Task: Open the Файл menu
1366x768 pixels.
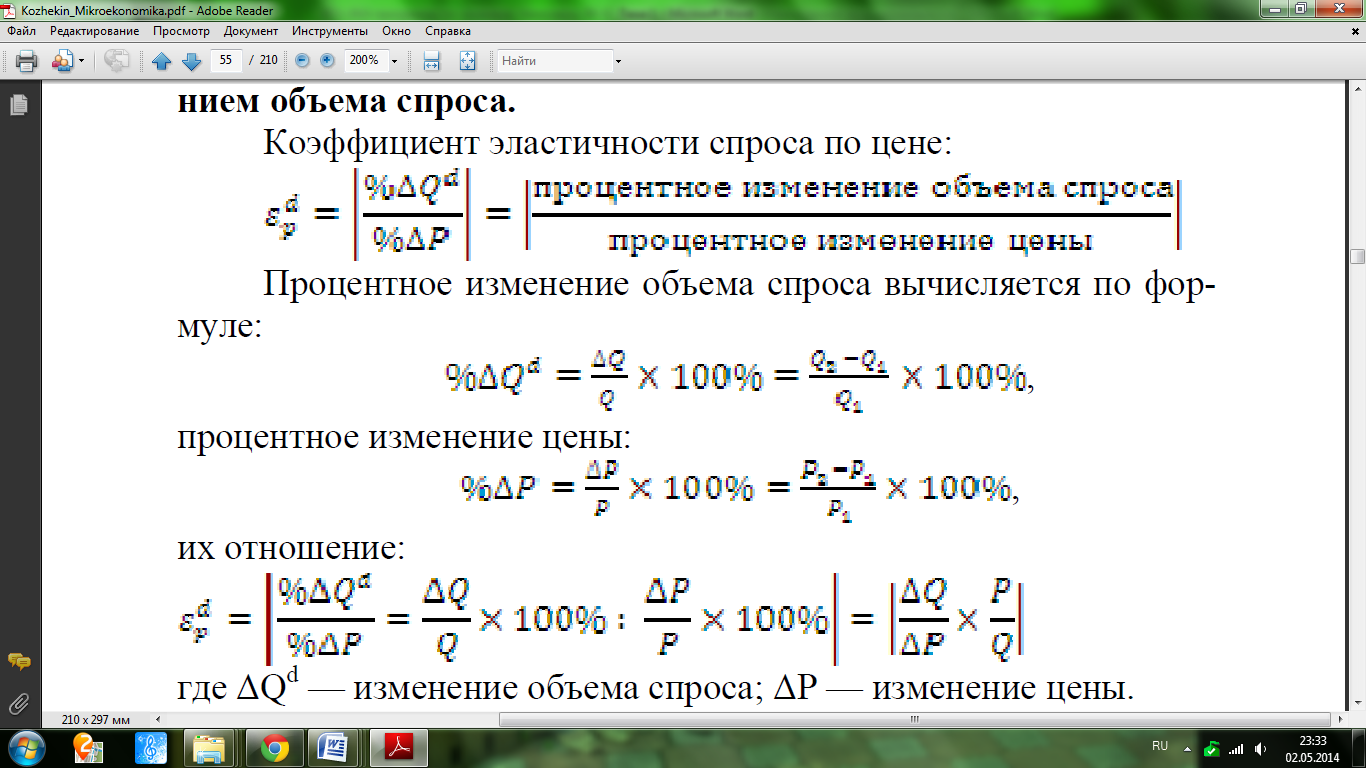Action: [21, 31]
